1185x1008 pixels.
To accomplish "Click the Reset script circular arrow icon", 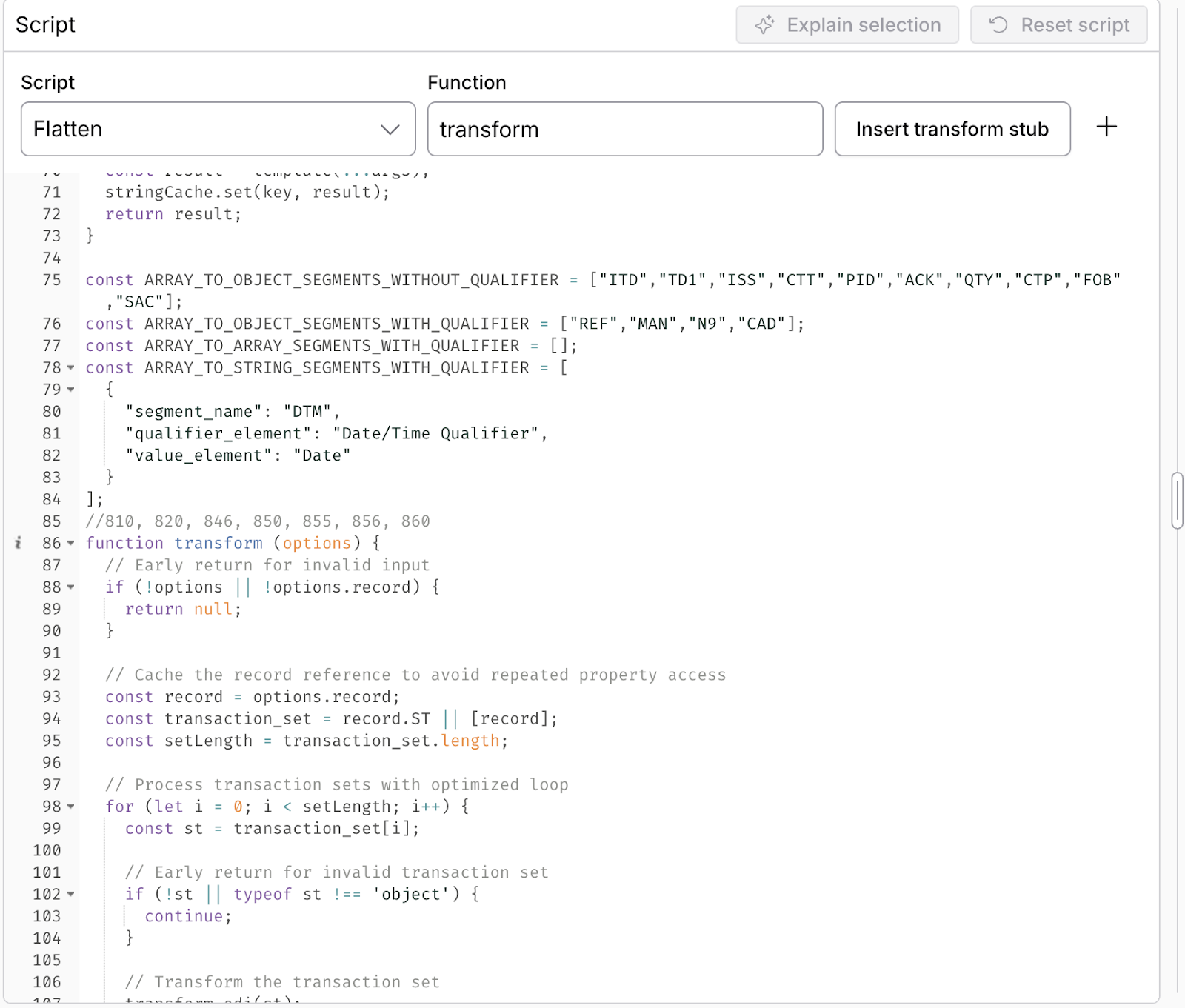I will 998,25.
